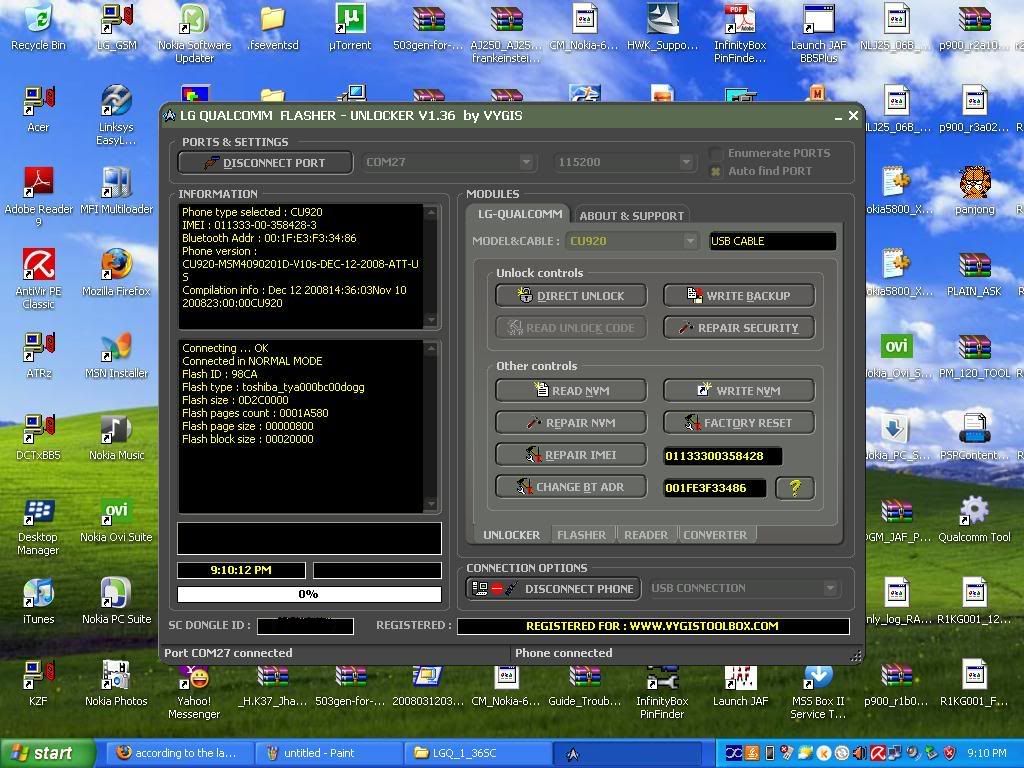Select the ATRz desktop shortcut
The image size is (1024, 768).
[x=39, y=355]
